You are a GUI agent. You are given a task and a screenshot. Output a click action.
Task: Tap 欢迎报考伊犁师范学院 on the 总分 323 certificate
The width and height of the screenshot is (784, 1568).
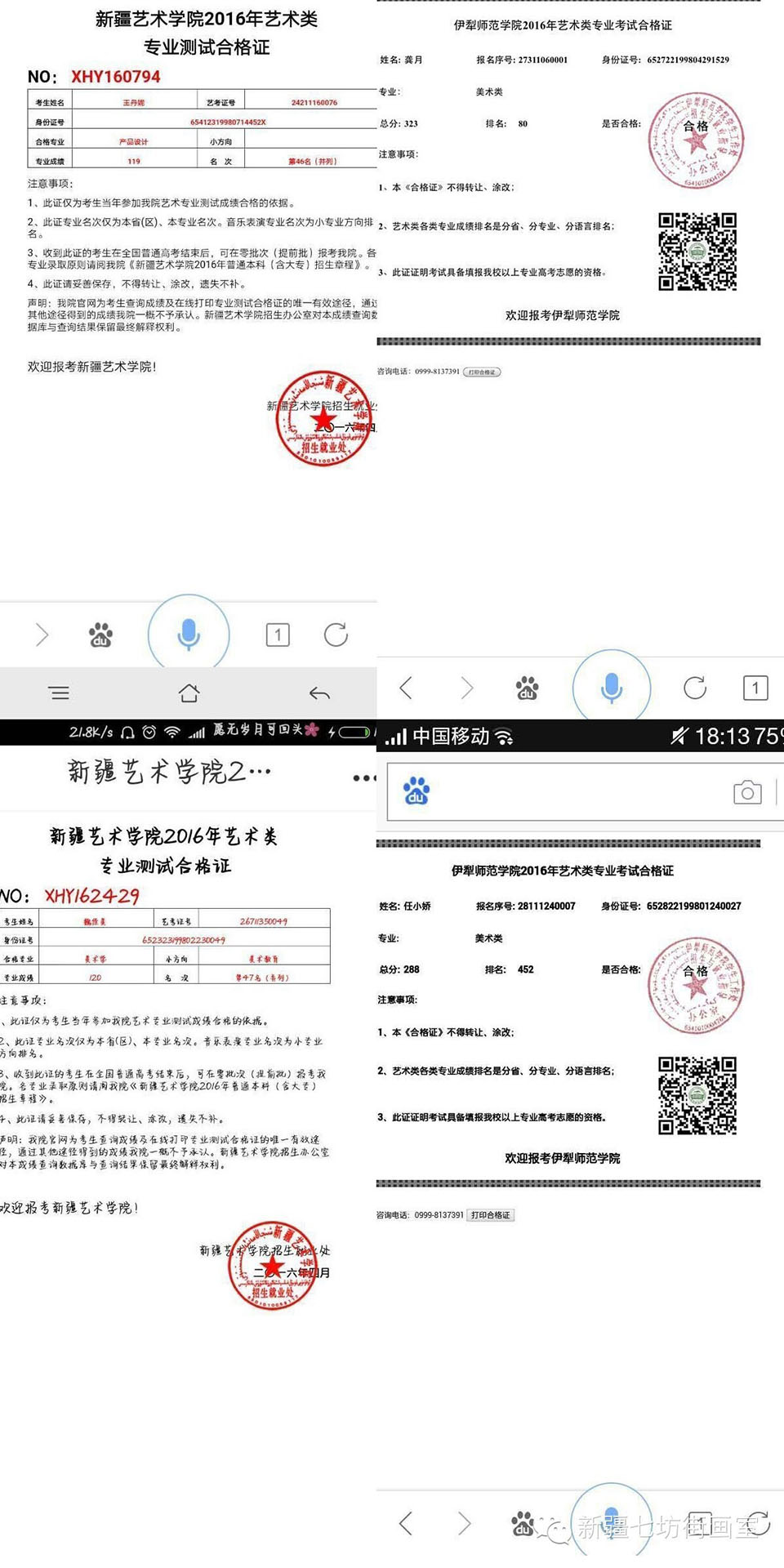[x=563, y=315]
